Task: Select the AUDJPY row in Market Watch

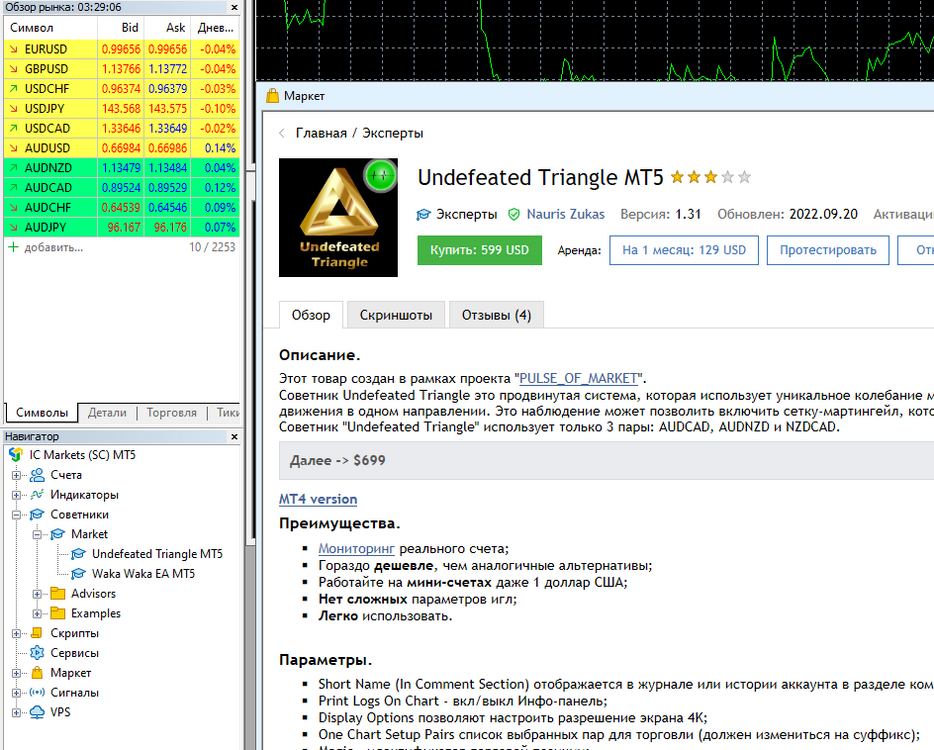Action: tap(122, 228)
